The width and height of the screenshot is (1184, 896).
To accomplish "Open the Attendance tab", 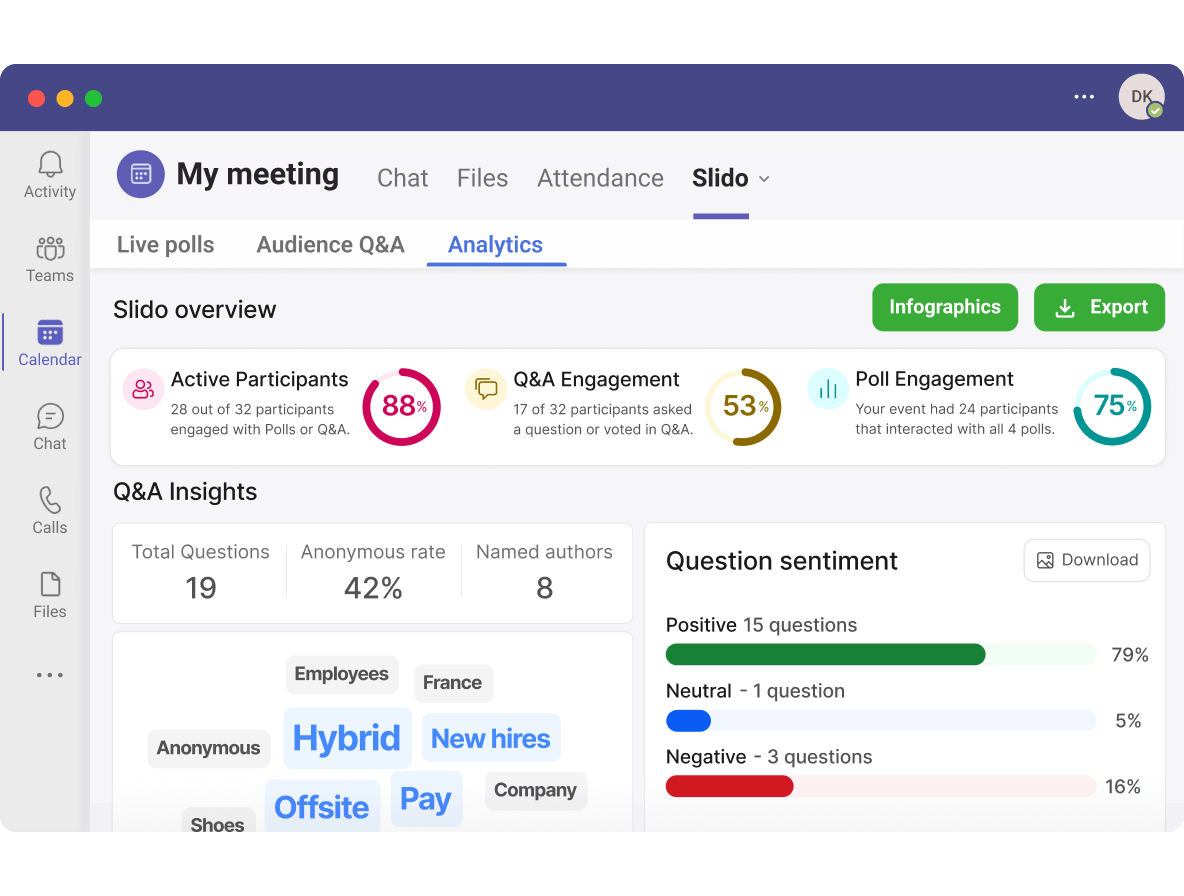I will [x=600, y=178].
